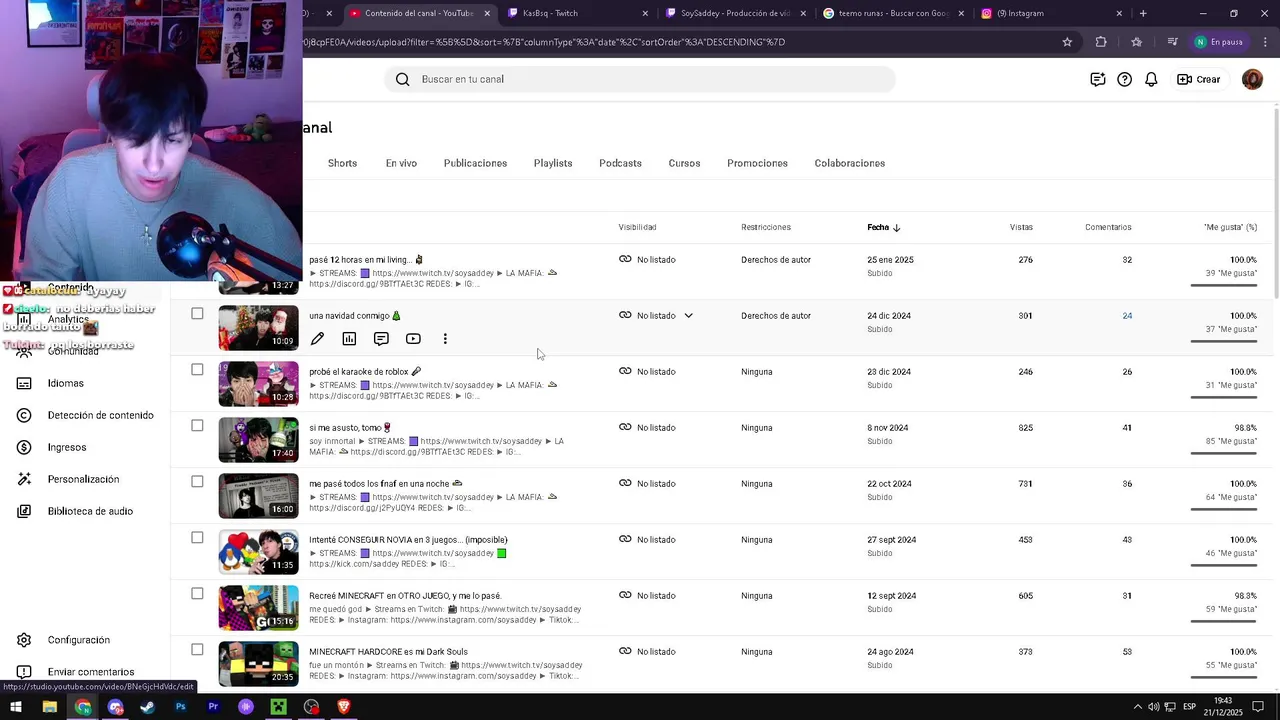The height and width of the screenshot is (720, 1280).
Task: Open Minecraft from the taskbar
Action: click(278, 707)
